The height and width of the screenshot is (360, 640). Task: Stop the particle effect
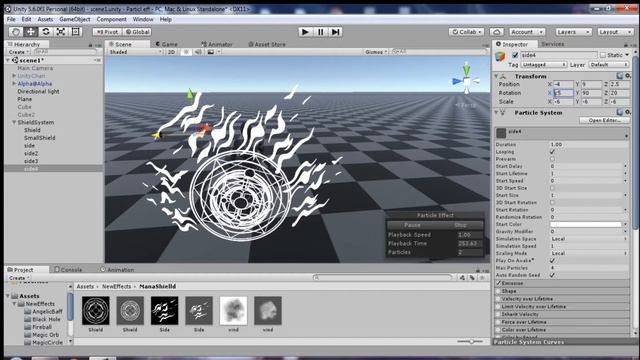pos(460,225)
